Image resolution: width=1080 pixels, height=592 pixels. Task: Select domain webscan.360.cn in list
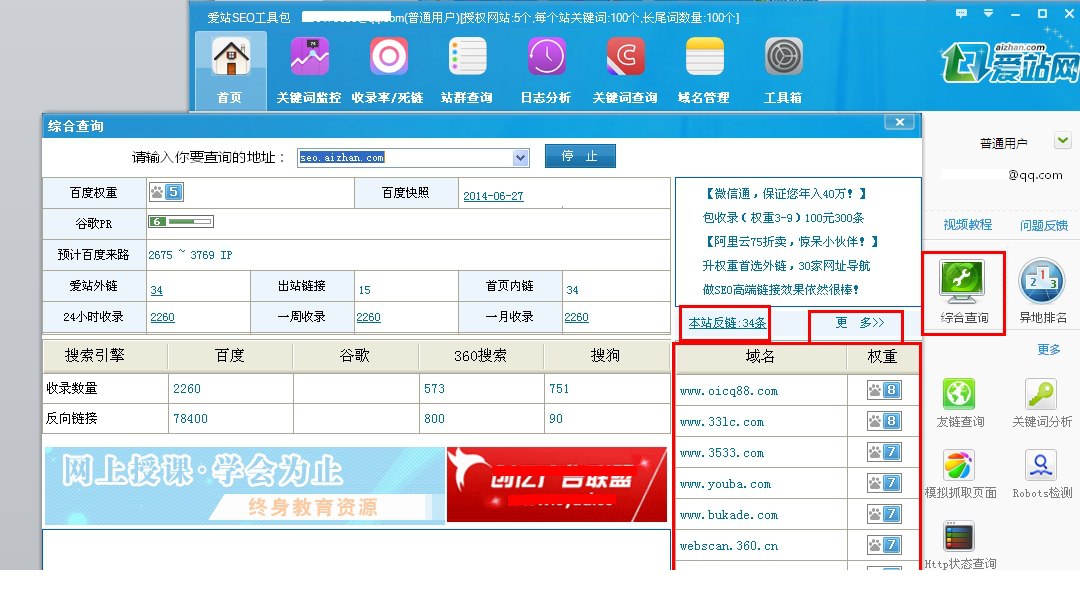tap(729, 546)
